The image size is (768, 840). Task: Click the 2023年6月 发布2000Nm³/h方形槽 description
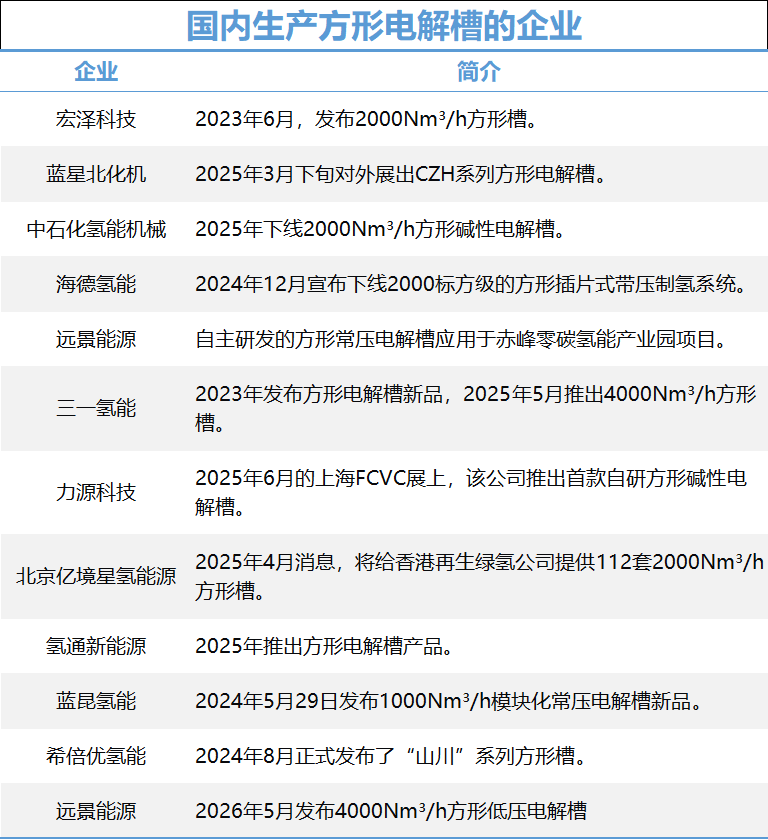click(x=366, y=119)
